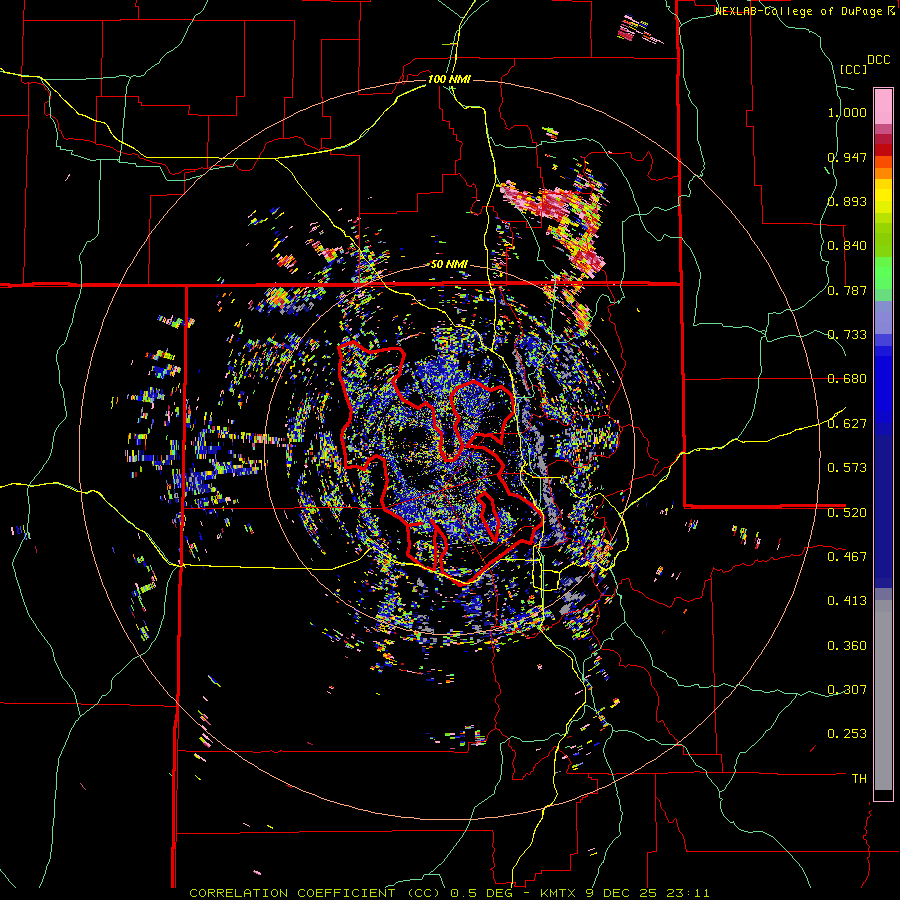This screenshot has height=900, width=900.
Task: Click the 0.627 legend value
Action: coord(847,424)
